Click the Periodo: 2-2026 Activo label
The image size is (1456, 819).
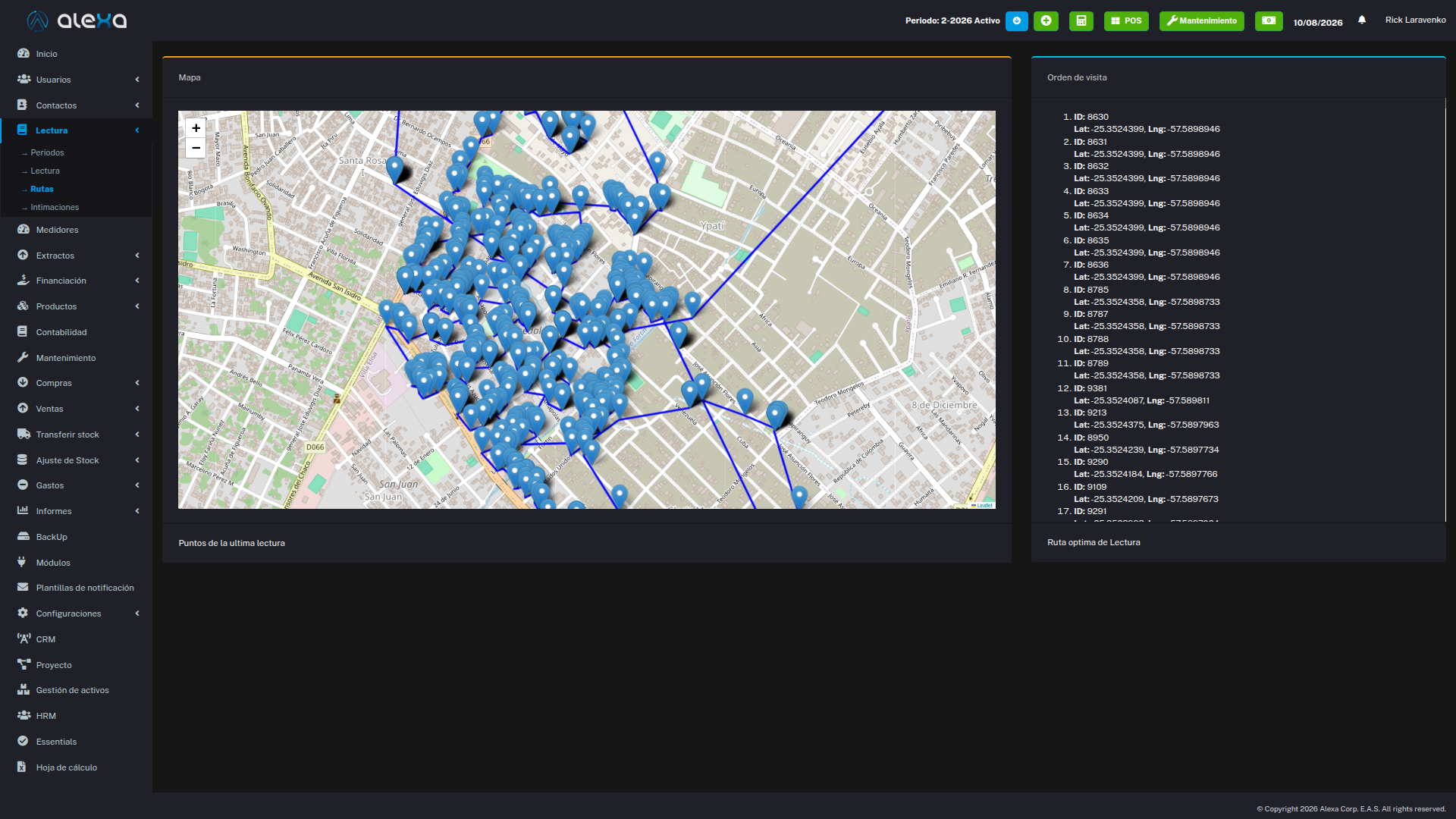952,21
